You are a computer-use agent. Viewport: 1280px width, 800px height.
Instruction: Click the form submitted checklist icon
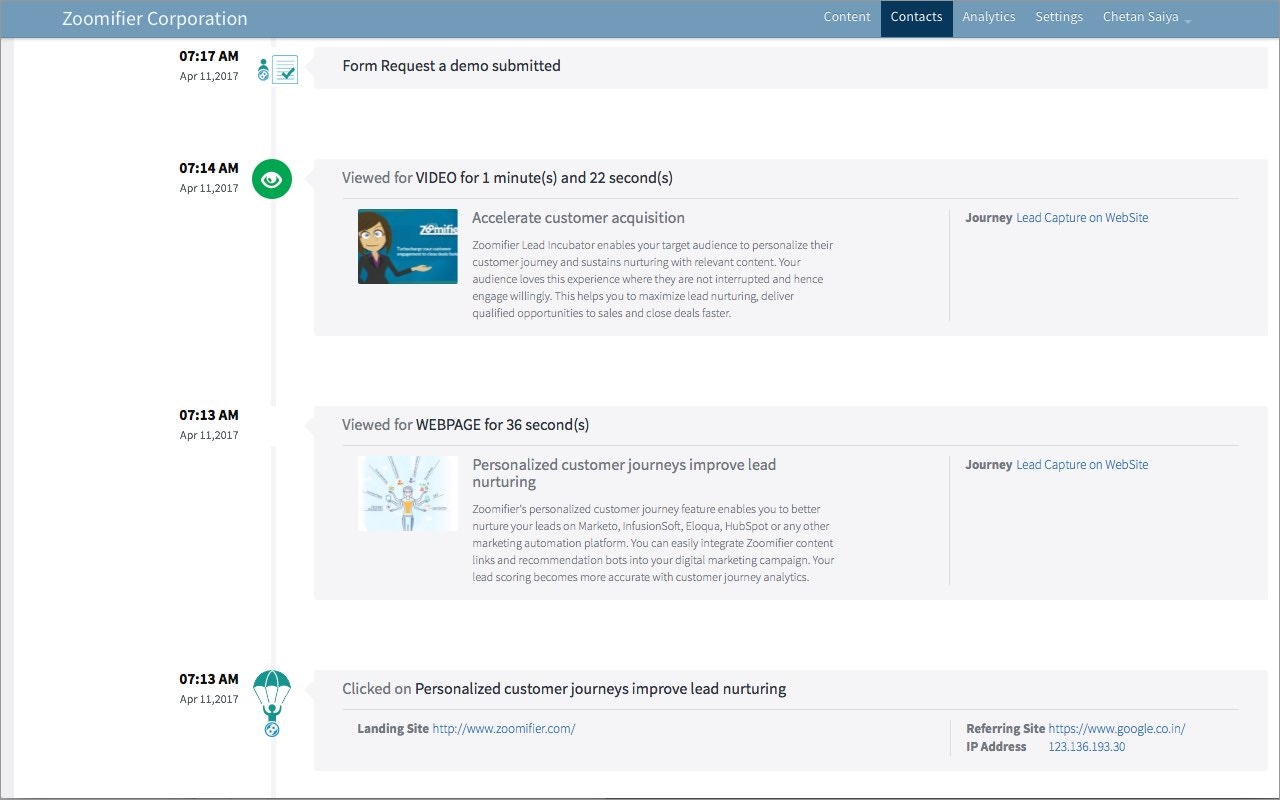278,70
